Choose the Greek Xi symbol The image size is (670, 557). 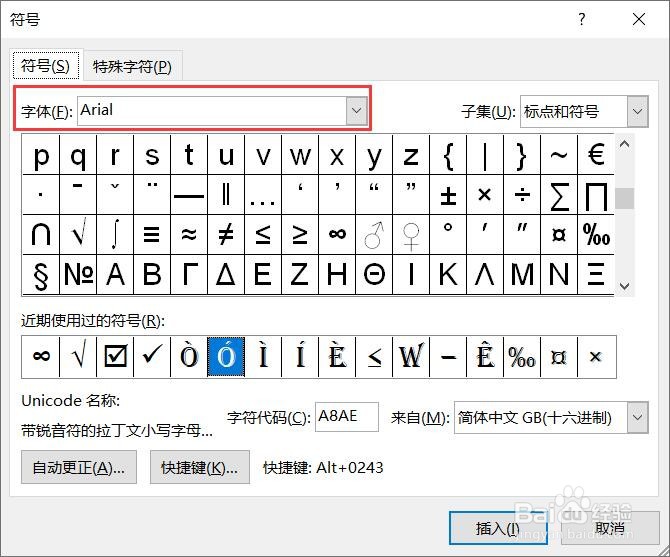coord(596,275)
